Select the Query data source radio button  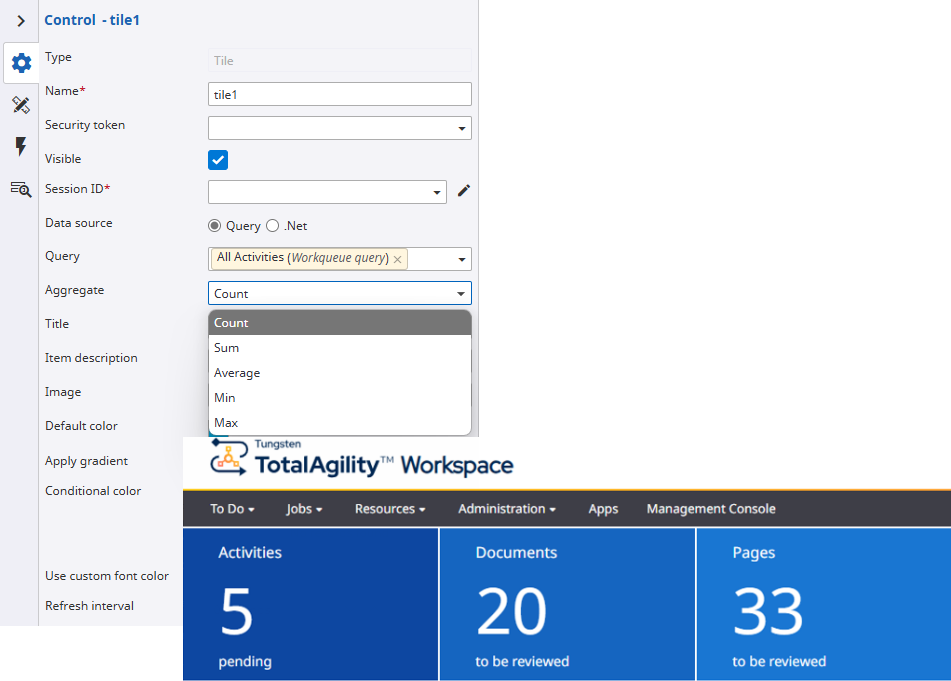(213, 224)
